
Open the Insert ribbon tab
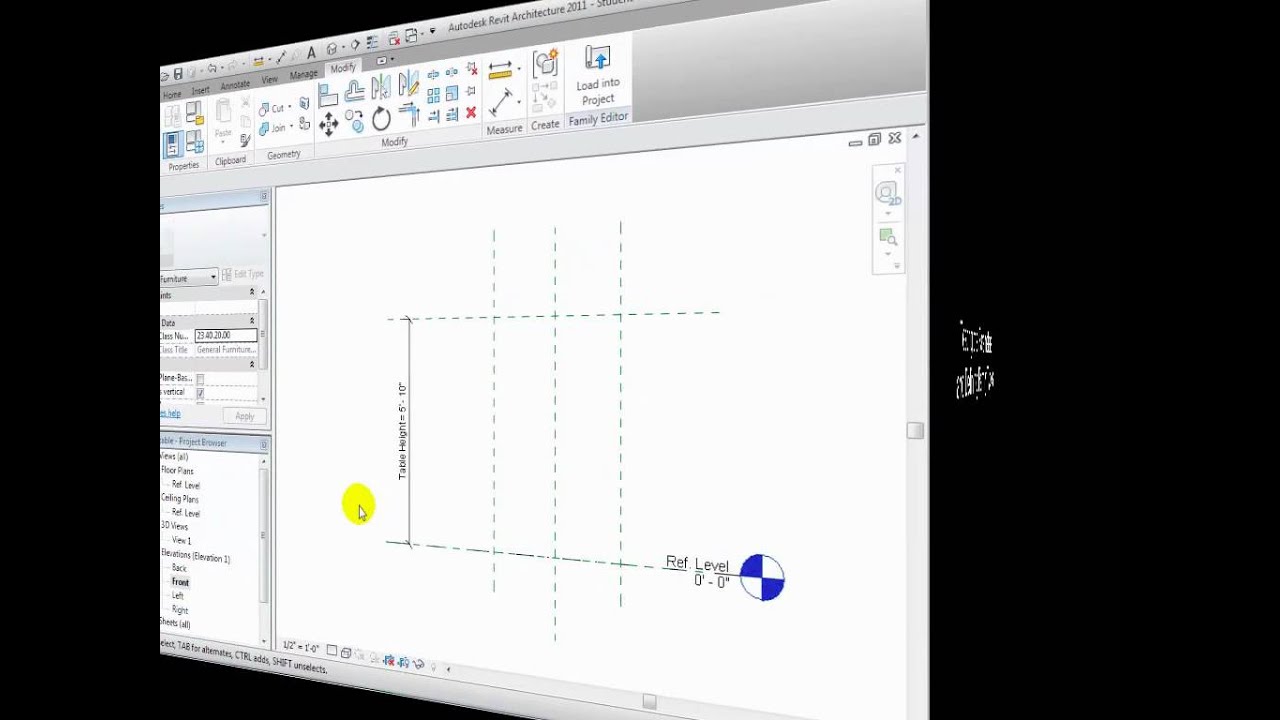[200, 90]
